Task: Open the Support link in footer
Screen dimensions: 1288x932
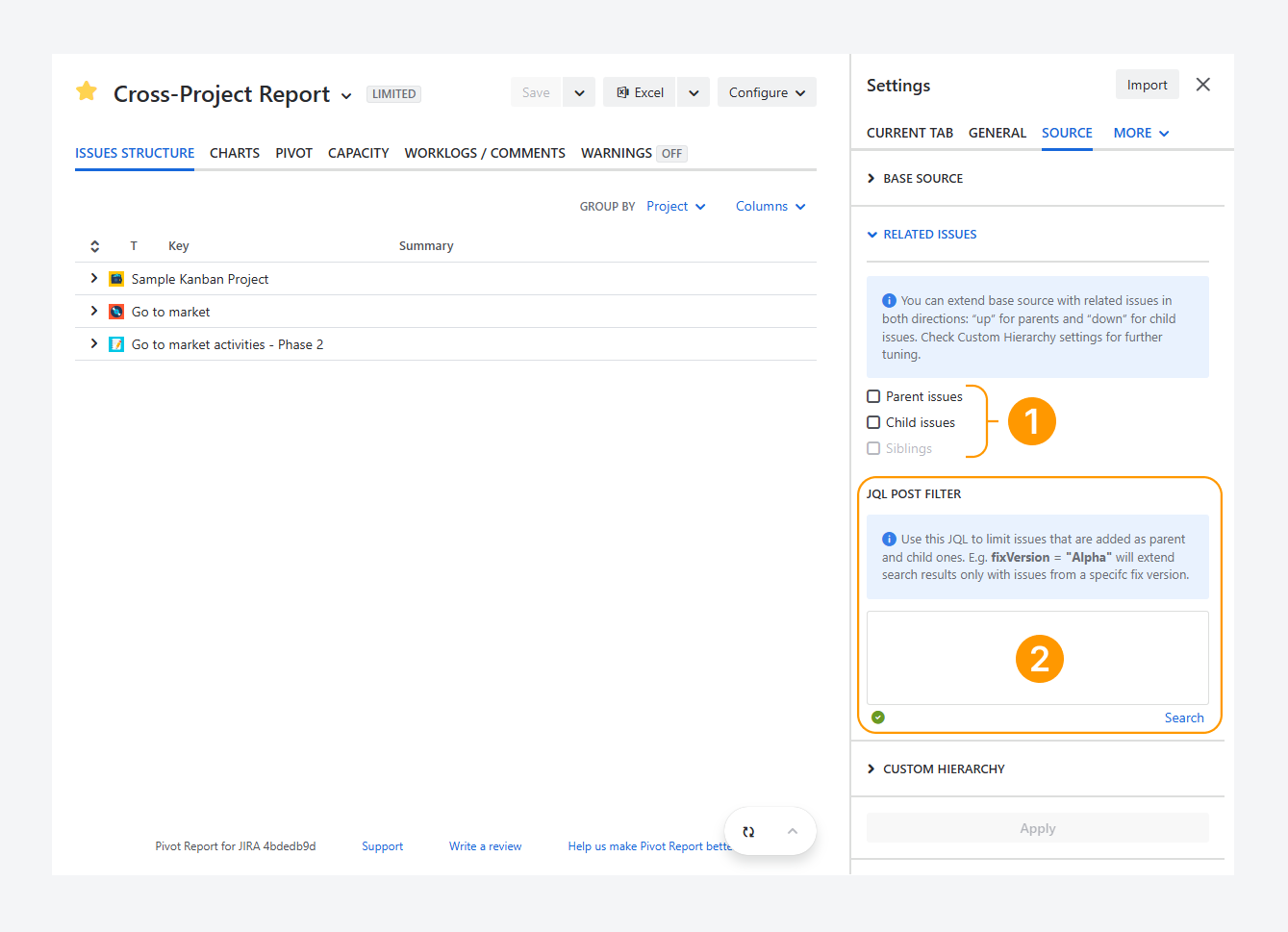Action: click(383, 846)
